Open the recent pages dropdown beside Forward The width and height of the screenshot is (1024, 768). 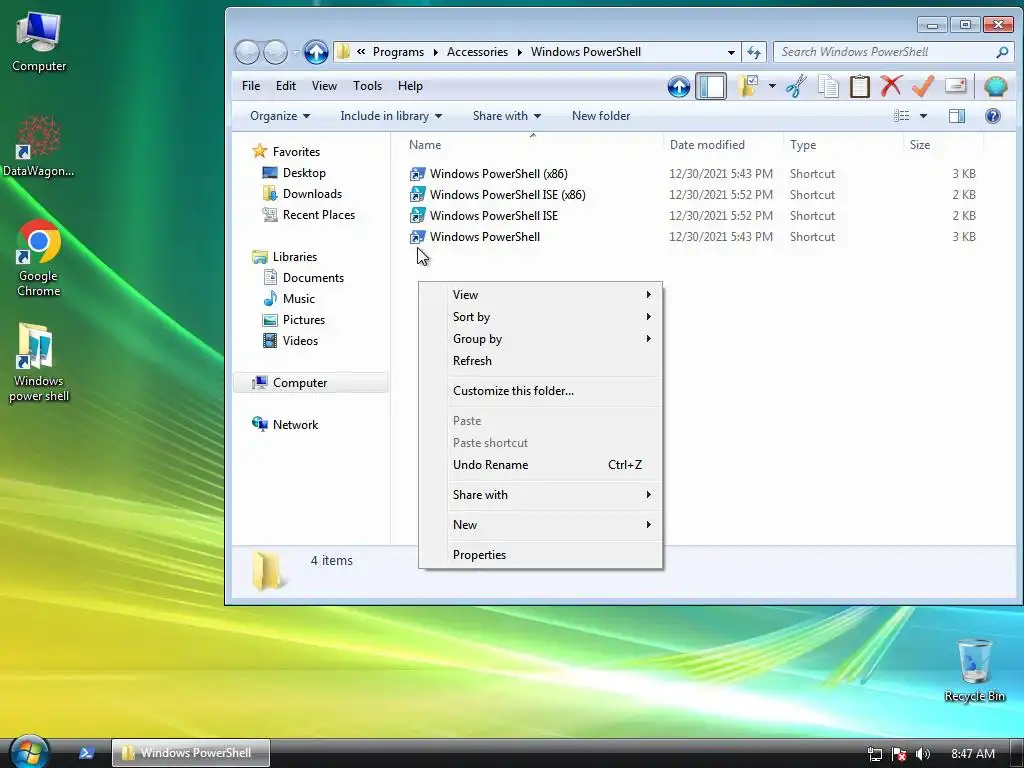(296, 52)
